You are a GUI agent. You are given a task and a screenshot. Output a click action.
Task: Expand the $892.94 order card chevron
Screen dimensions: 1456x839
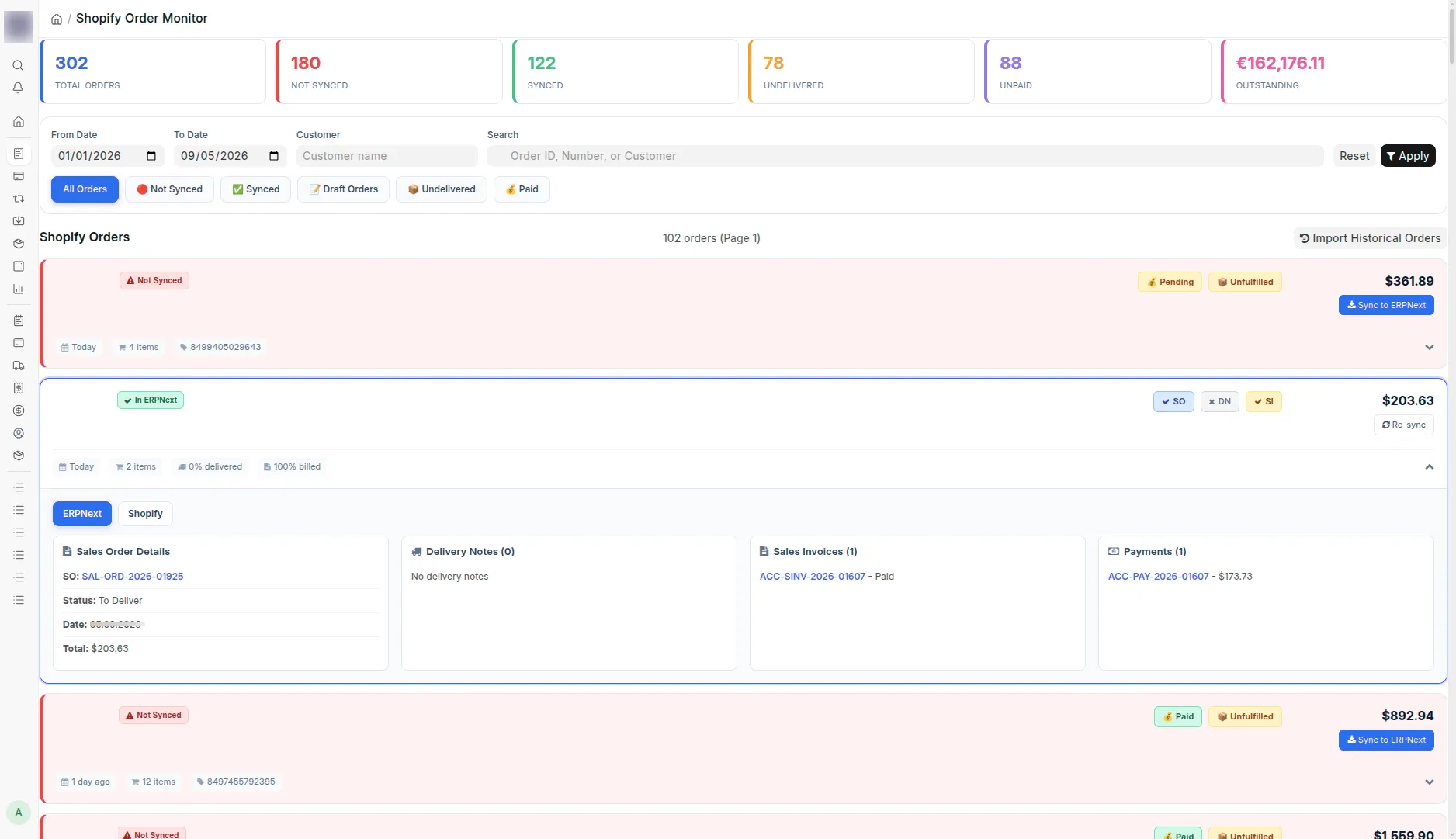[x=1430, y=782]
